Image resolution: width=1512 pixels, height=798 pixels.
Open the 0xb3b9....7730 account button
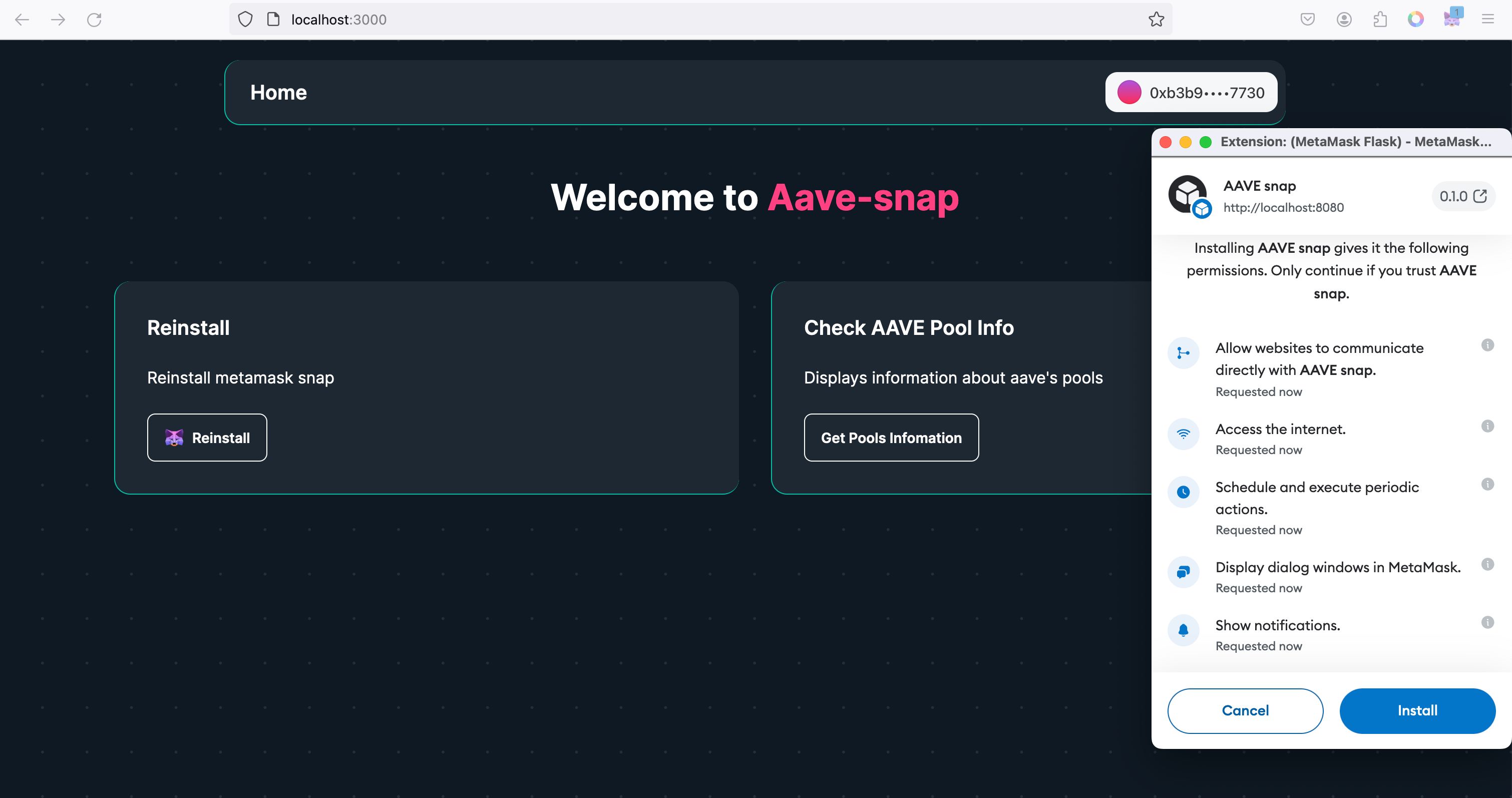click(1191, 92)
